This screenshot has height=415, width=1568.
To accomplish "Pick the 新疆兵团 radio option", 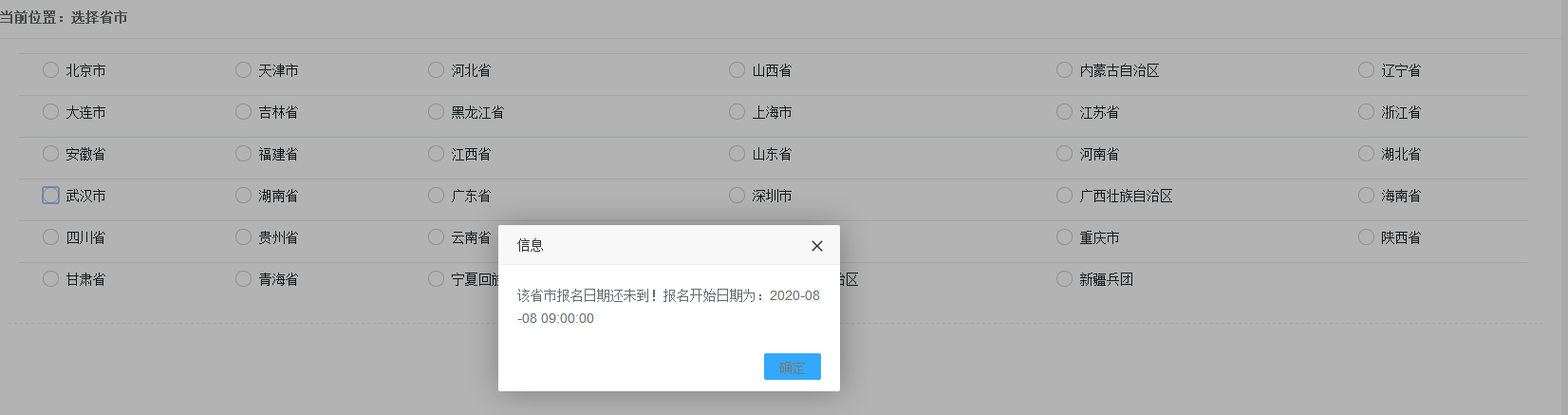I will 1064,279.
